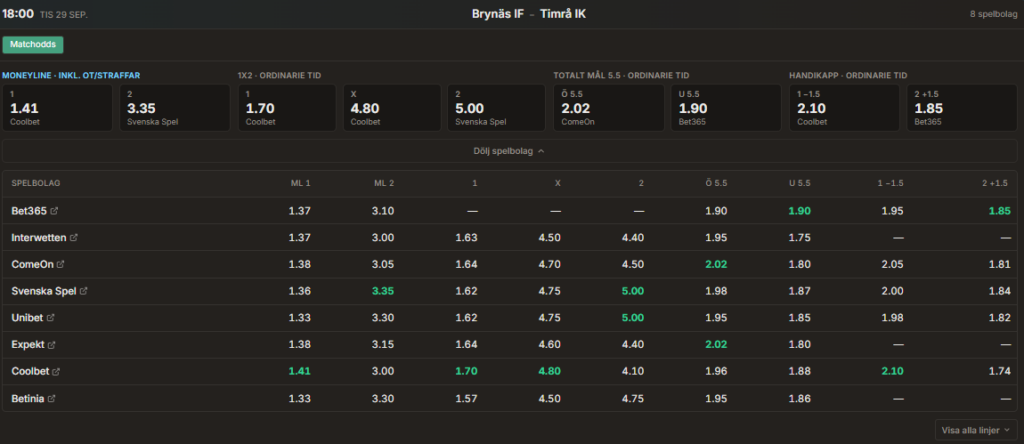Click the Timrå IK team name

click(x=563, y=14)
